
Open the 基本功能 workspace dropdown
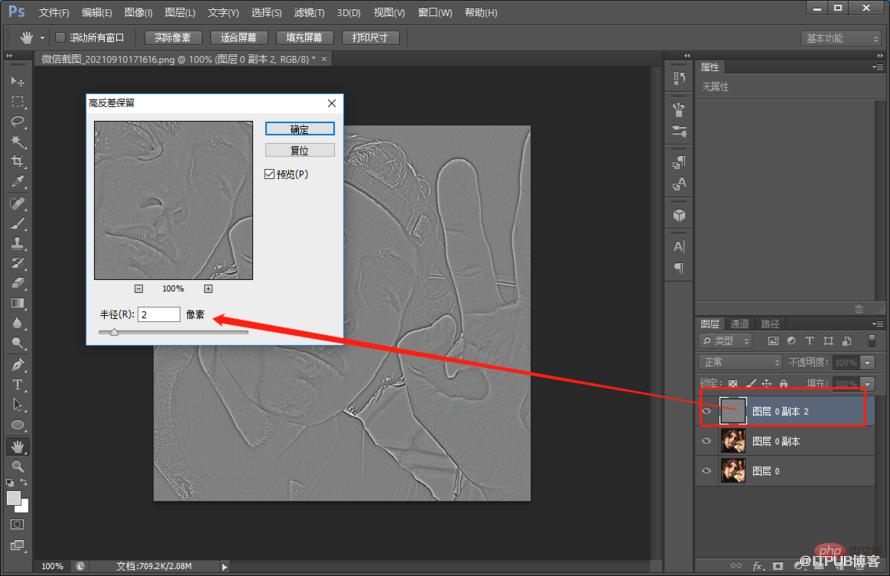click(x=841, y=38)
